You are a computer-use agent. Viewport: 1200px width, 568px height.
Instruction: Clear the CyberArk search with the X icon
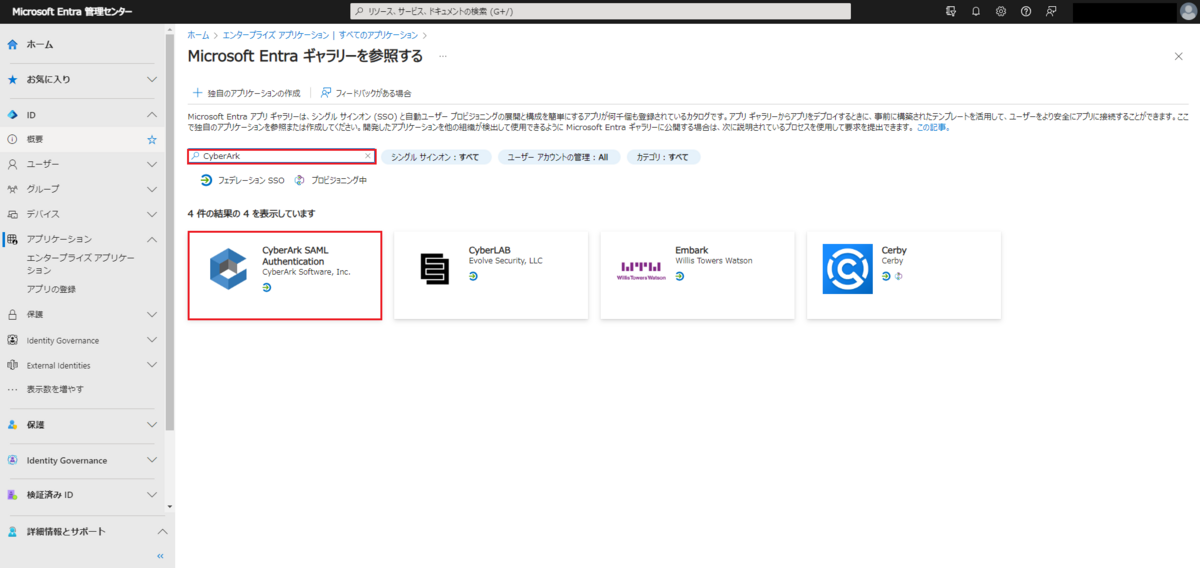tap(367, 157)
